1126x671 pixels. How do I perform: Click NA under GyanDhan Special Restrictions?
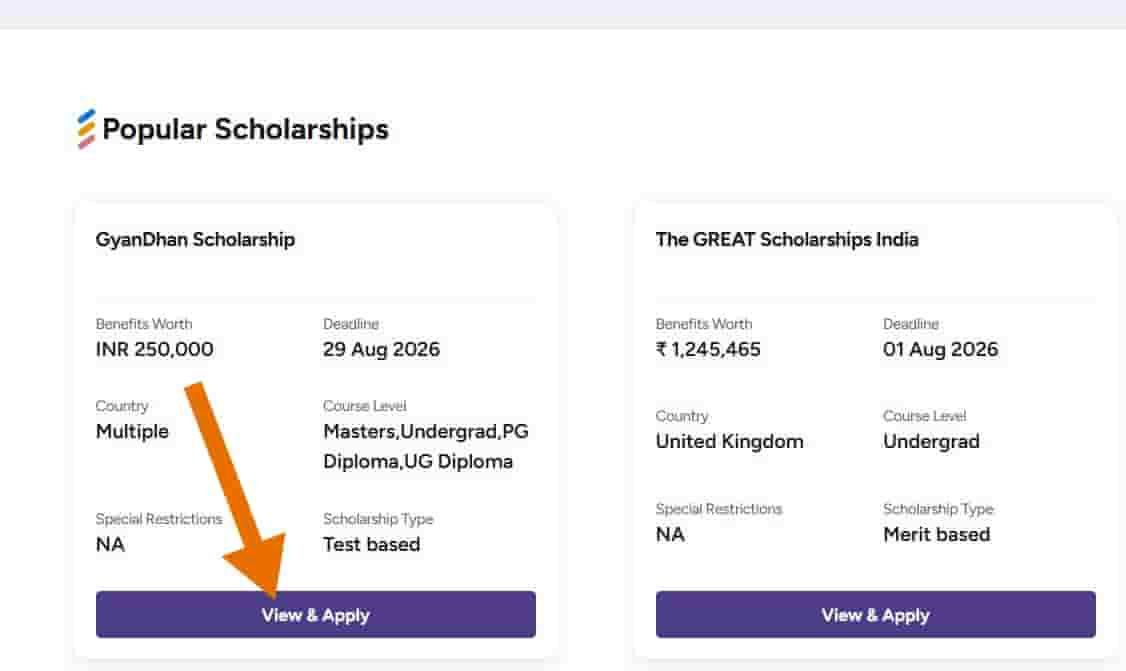[111, 544]
